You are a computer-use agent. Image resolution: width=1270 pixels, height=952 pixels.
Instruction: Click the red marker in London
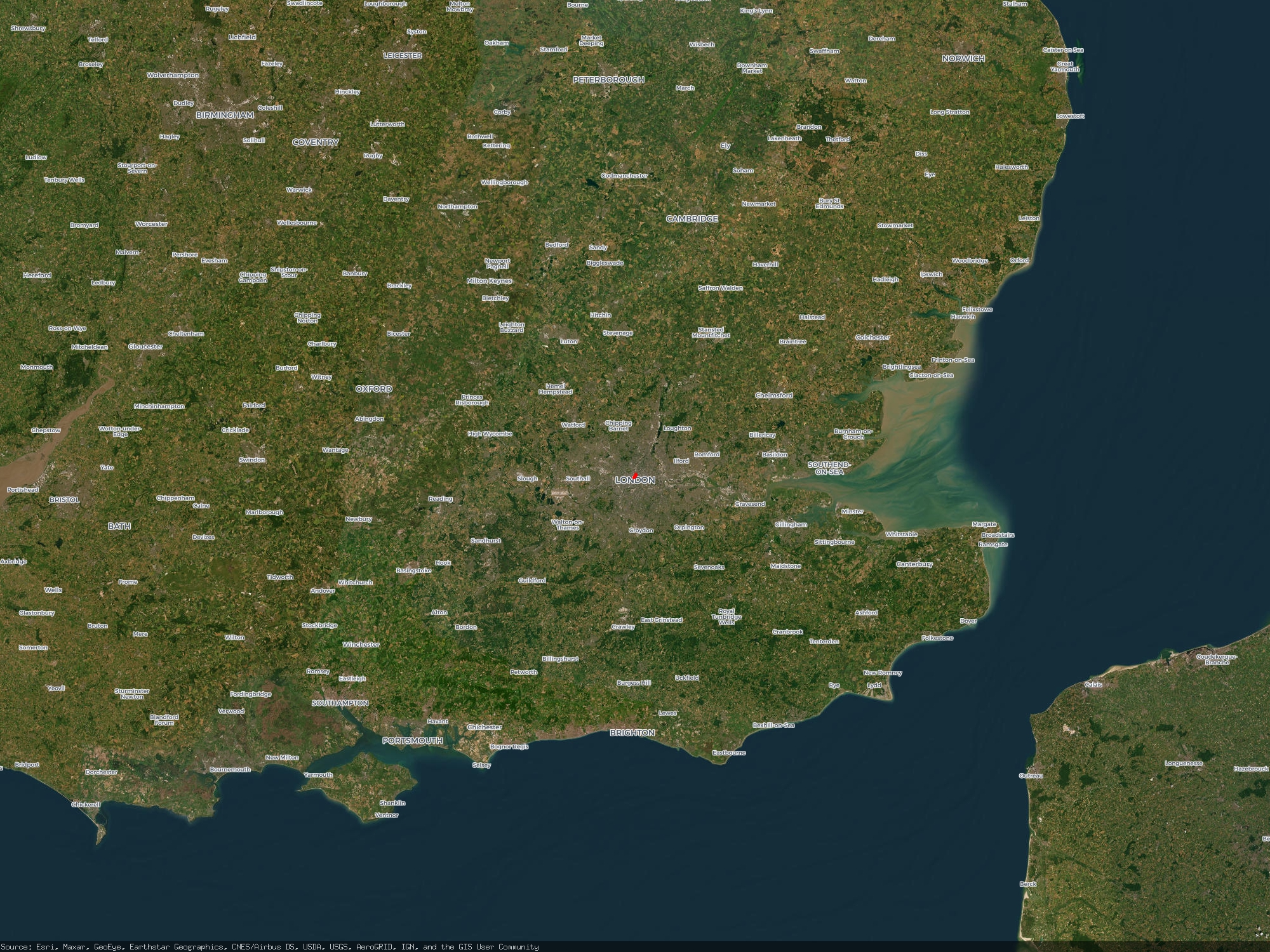click(634, 475)
